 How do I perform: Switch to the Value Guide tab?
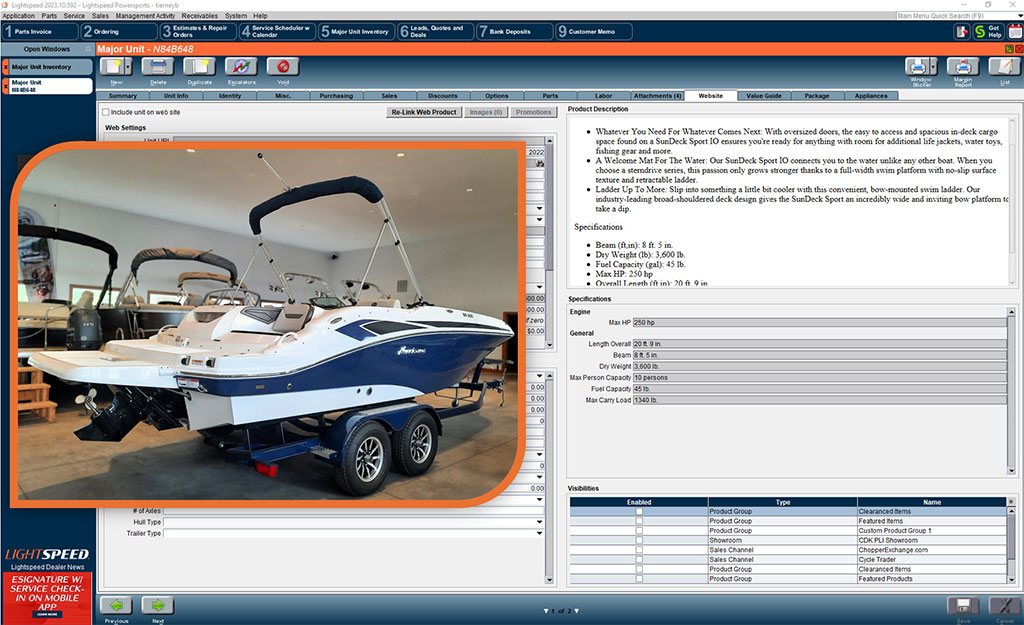point(763,96)
